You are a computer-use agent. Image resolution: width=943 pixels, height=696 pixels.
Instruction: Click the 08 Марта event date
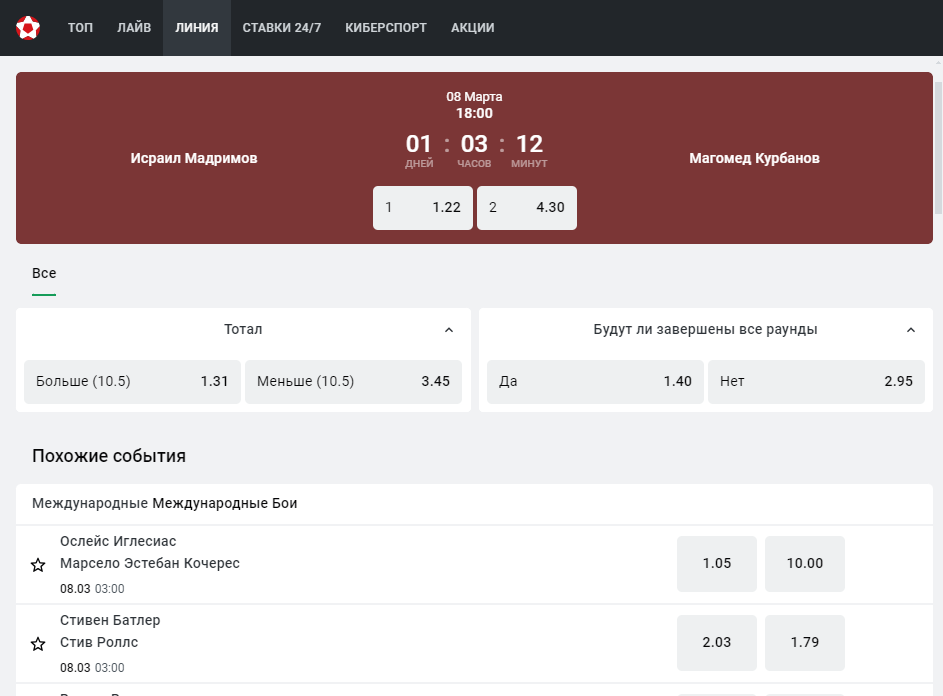[x=474, y=97]
